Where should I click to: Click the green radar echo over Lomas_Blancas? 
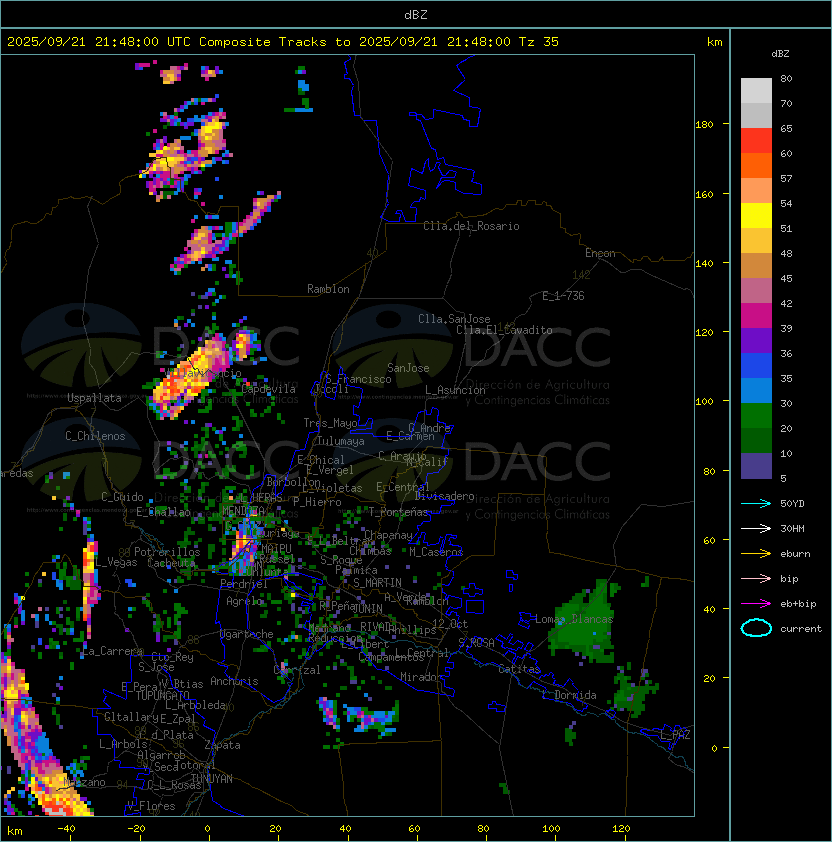coord(584,623)
